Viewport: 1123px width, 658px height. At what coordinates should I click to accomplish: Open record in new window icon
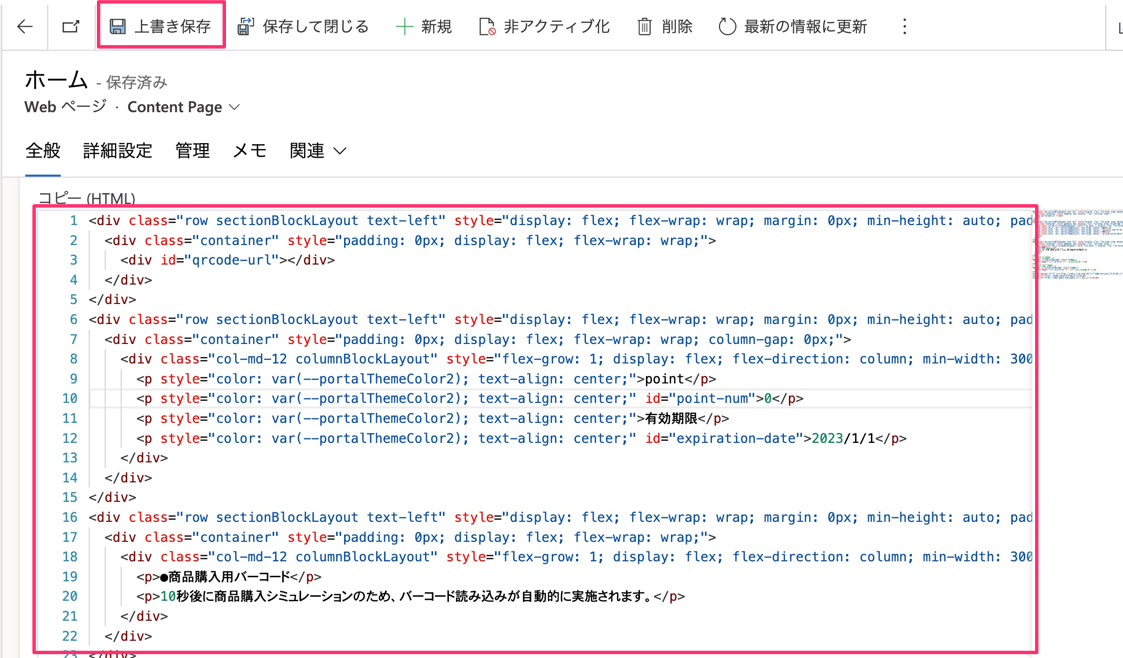click(x=70, y=26)
